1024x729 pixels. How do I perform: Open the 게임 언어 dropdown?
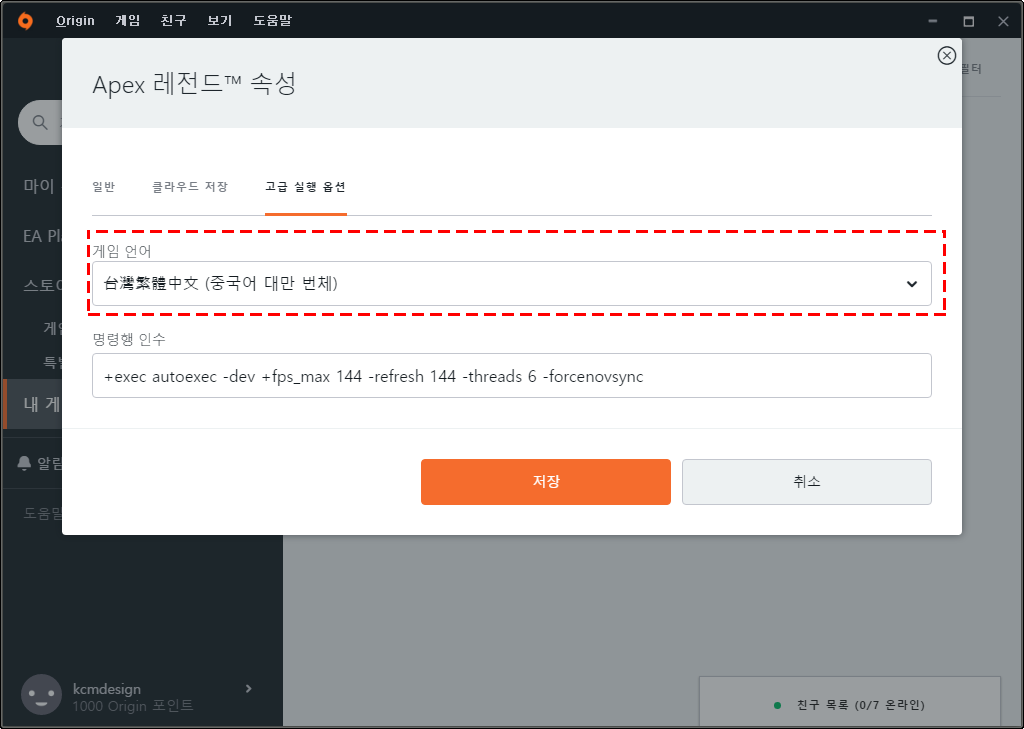point(511,284)
